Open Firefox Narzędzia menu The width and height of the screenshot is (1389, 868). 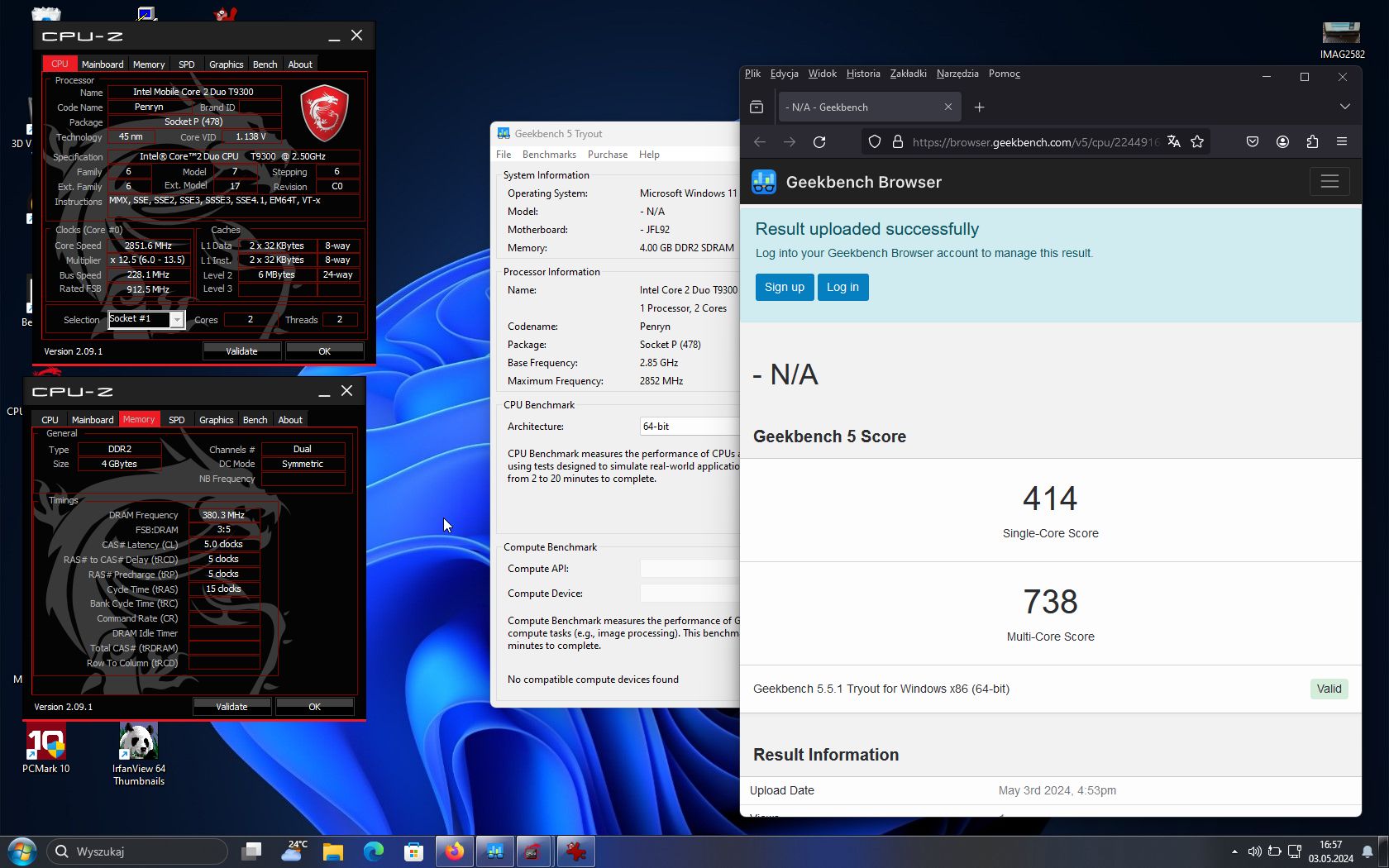[x=957, y=74]
